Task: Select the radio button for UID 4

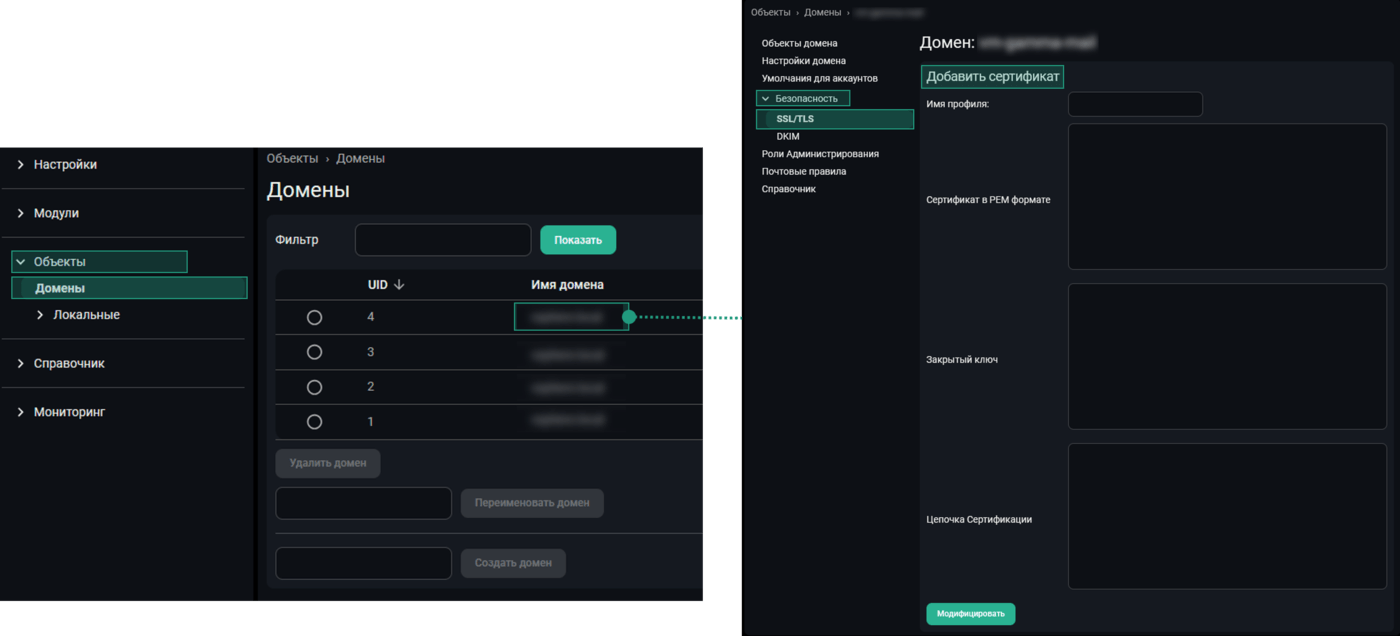Action: [314, 317]
